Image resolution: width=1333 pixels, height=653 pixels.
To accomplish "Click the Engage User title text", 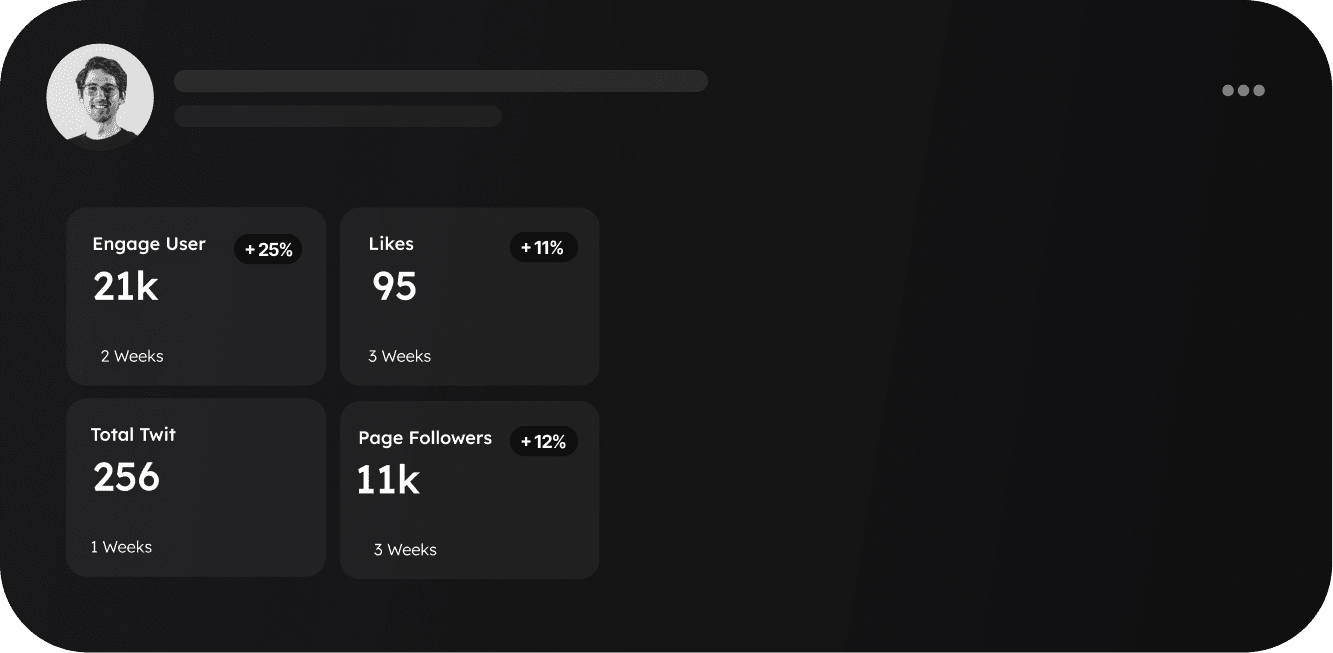I will (149, 244).
